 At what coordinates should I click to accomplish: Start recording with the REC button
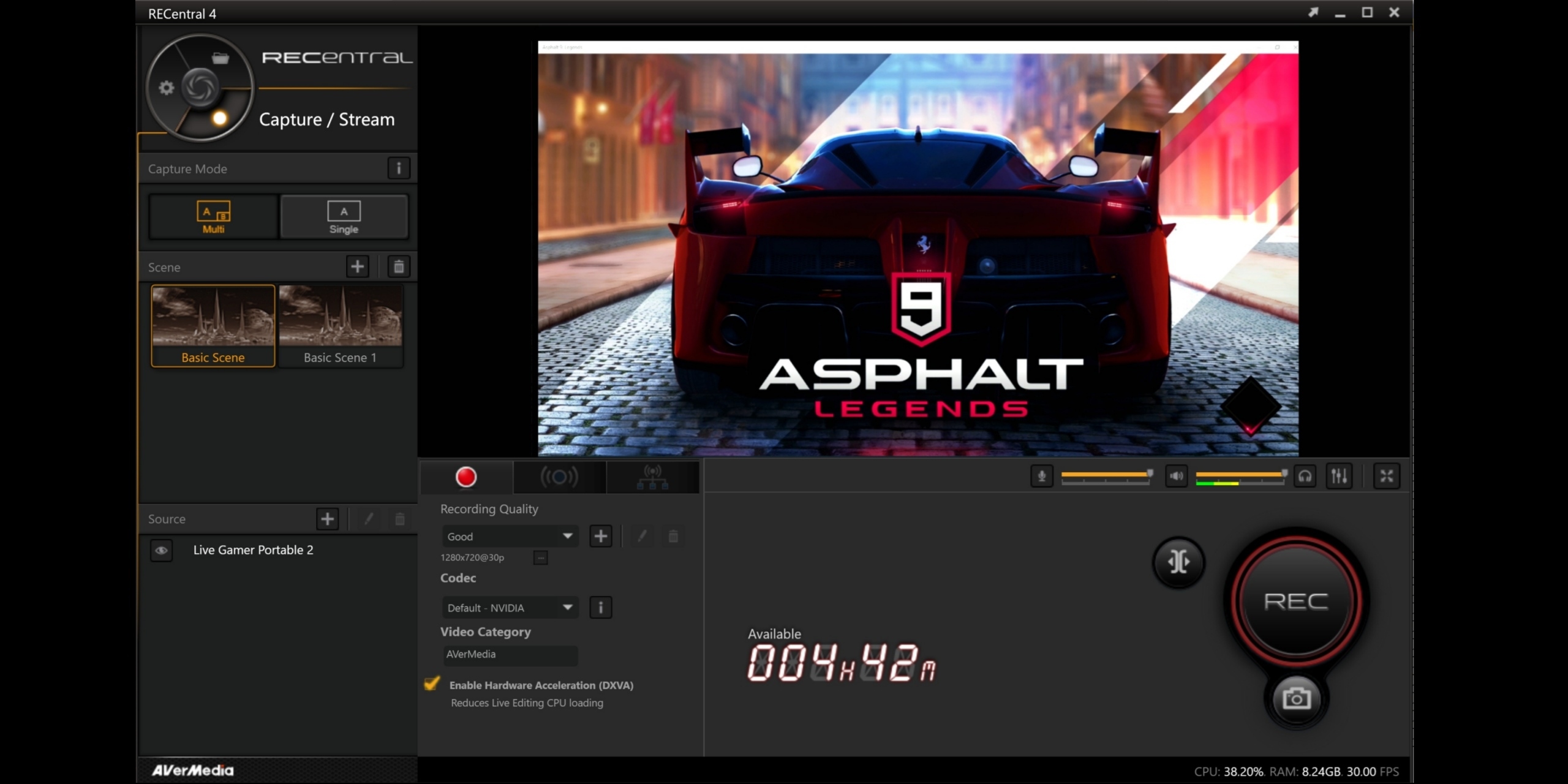(1296, 601)
